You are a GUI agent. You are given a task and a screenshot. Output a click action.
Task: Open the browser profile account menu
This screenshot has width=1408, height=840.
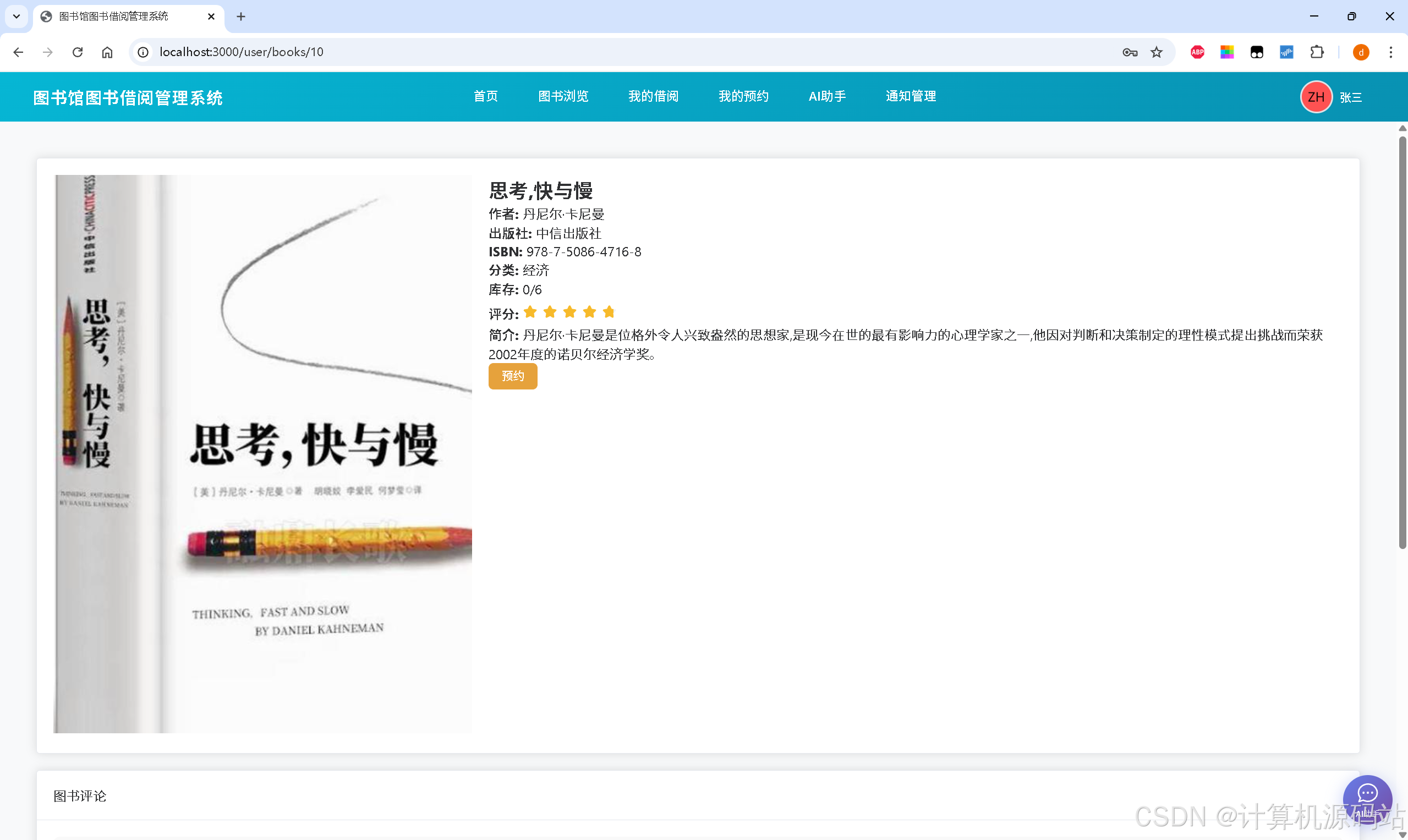(x=1361, y=52)
